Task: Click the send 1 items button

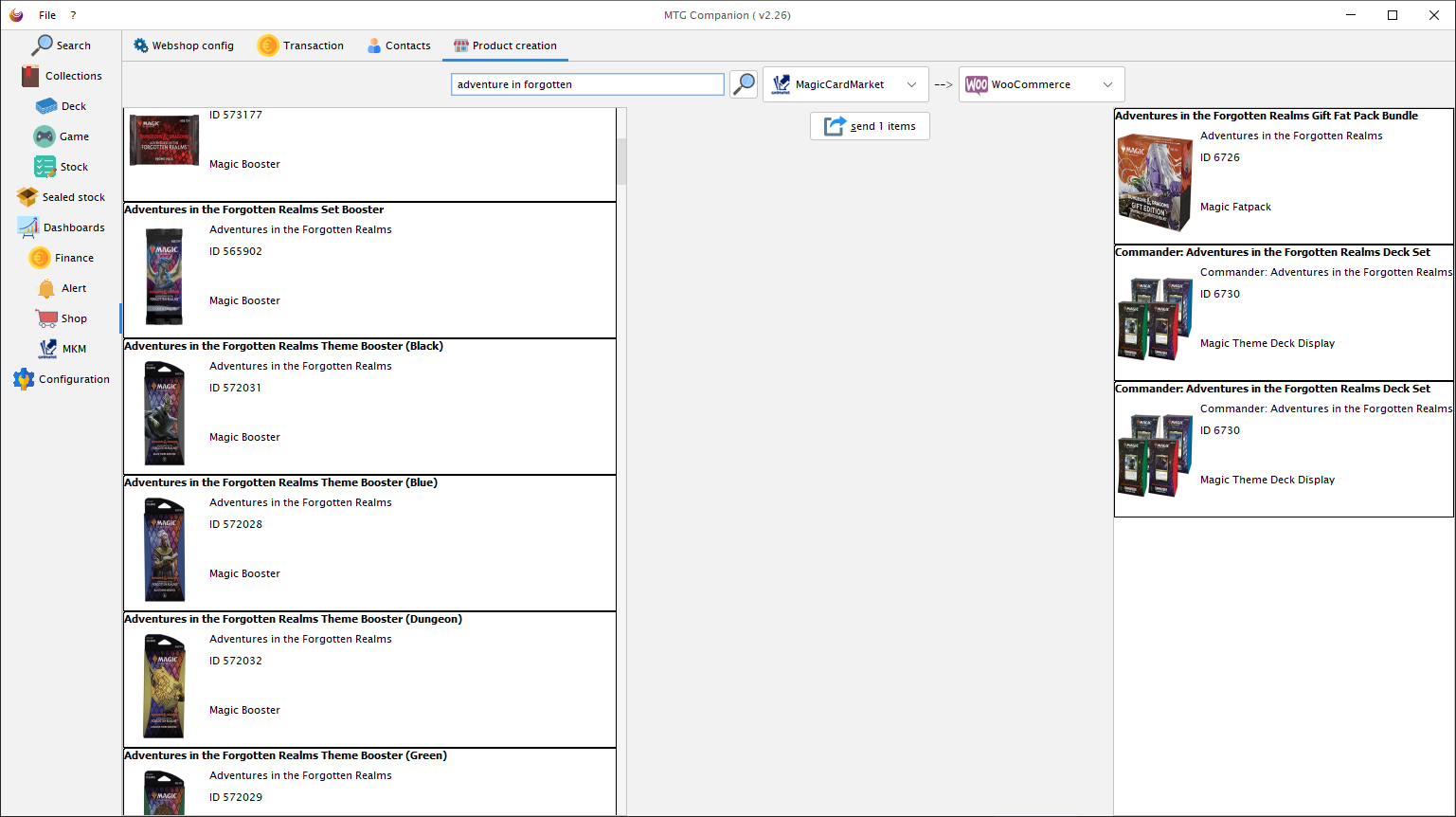Action: point(870,126)
